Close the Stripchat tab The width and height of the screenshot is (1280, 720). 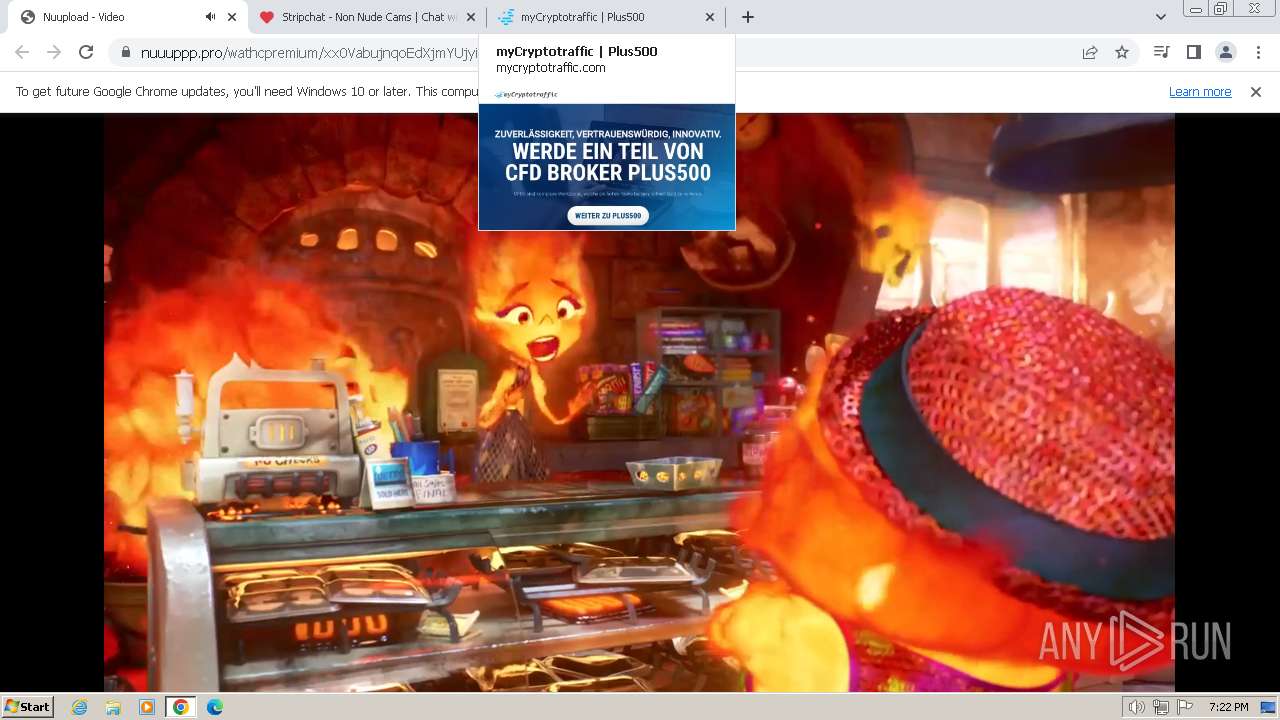click(x=471, y=17)
